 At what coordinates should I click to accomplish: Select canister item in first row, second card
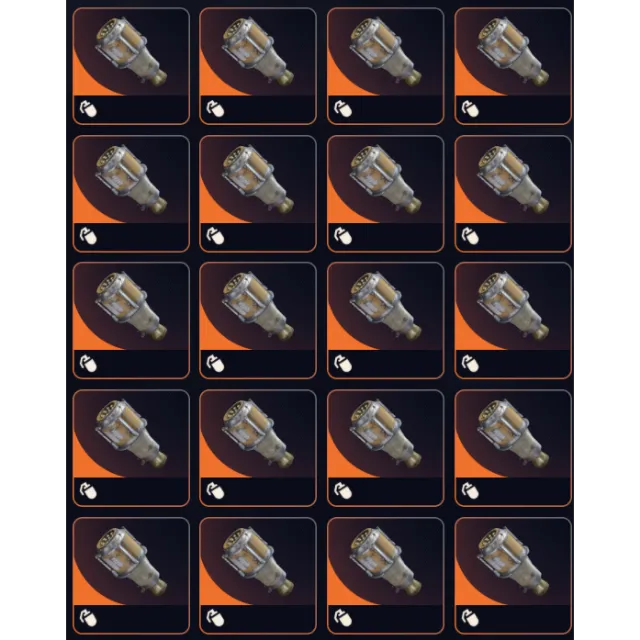(258, 51)
